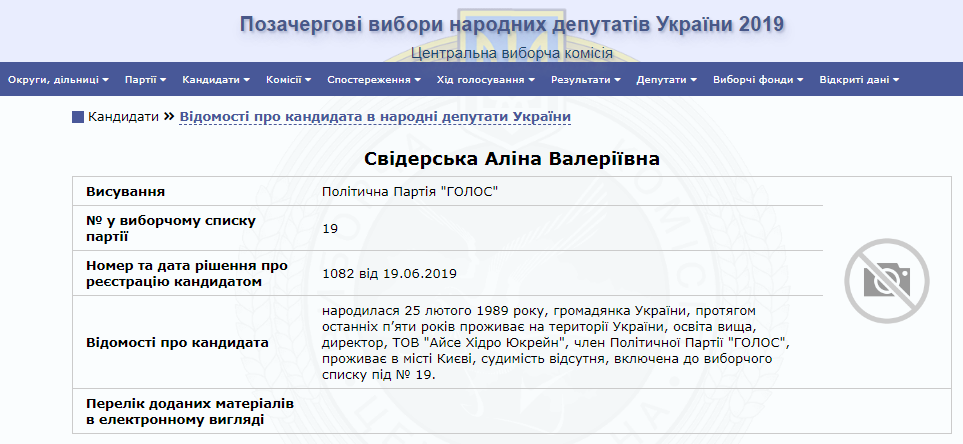Go to "Кандидати" in the breadcrumb
Screen dimensions: 963x444
(x=123, y=117)
